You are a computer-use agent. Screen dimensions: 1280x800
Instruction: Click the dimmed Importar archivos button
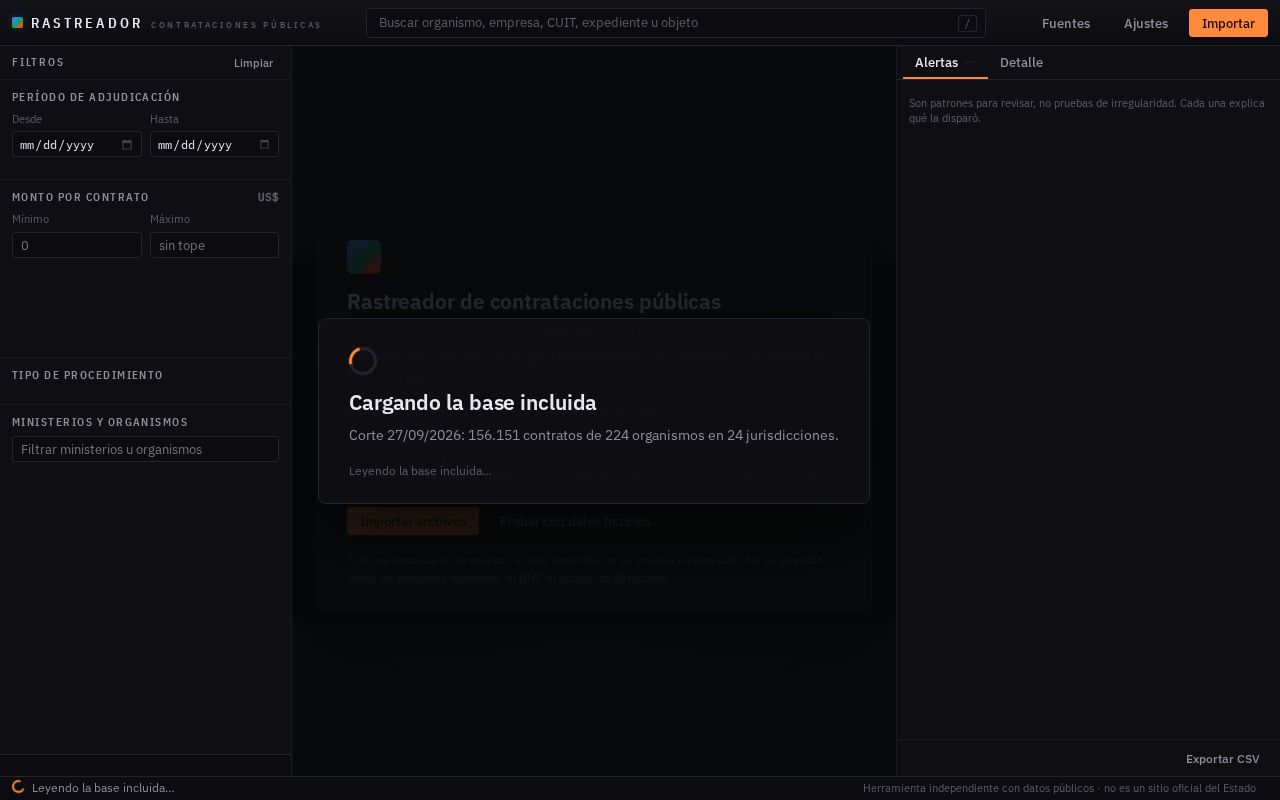coord(413,521)
